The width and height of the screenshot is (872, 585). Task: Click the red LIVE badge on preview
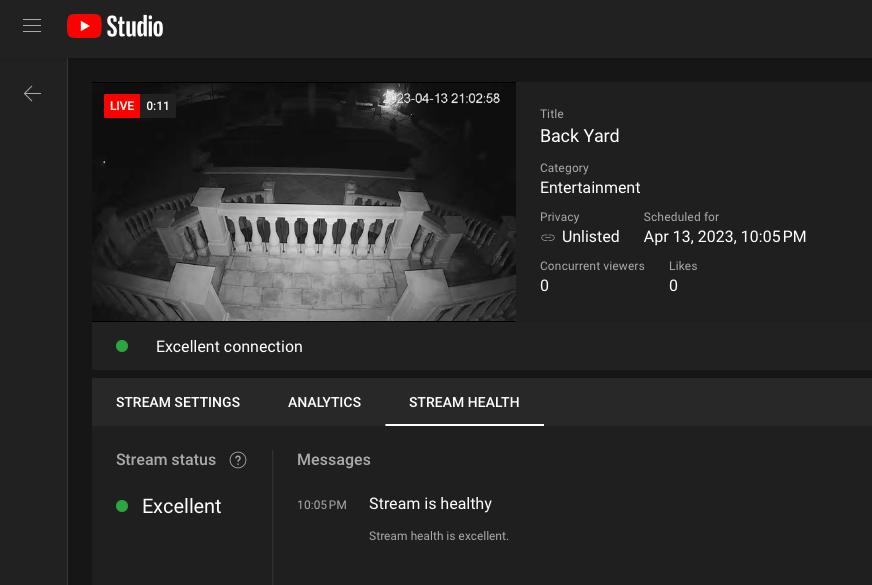pyautogui.click(x=122, y=106)
